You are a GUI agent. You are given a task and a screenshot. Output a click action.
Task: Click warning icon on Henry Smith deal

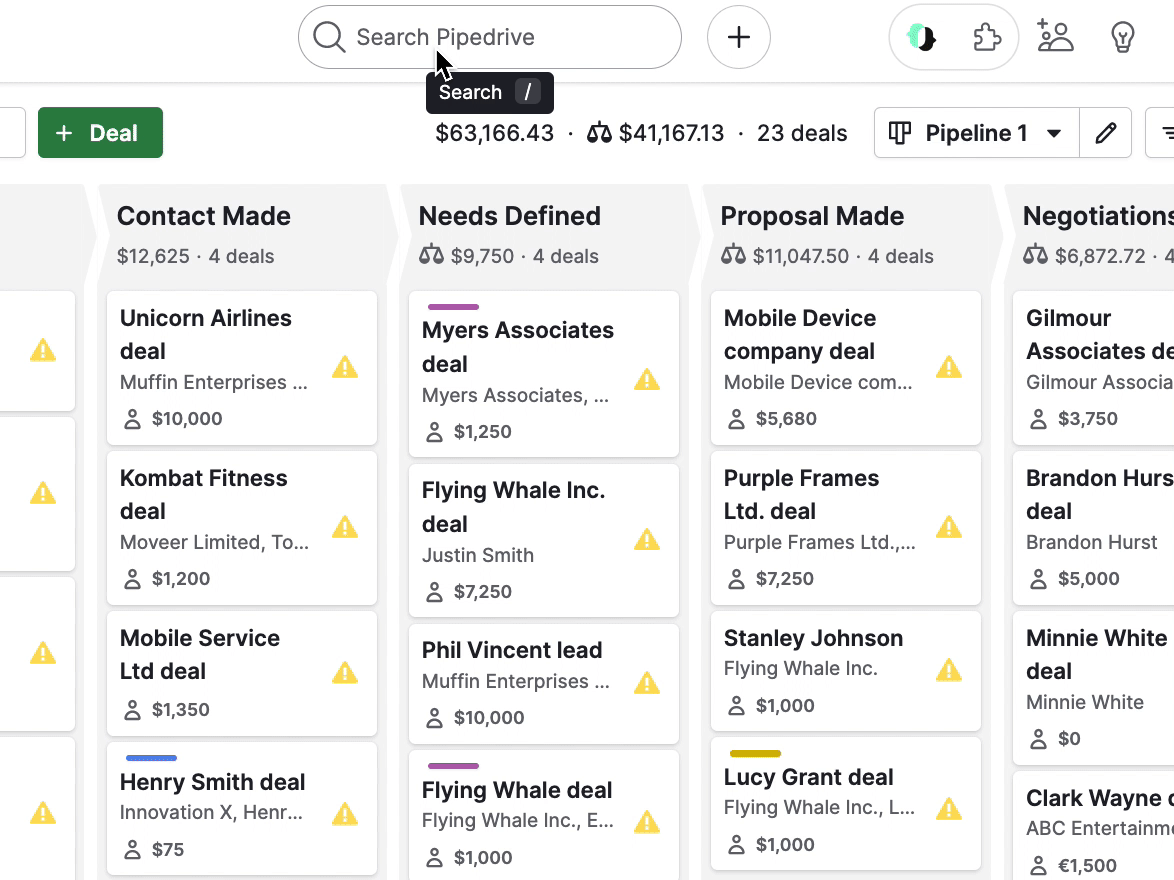[x=344, y=813]
